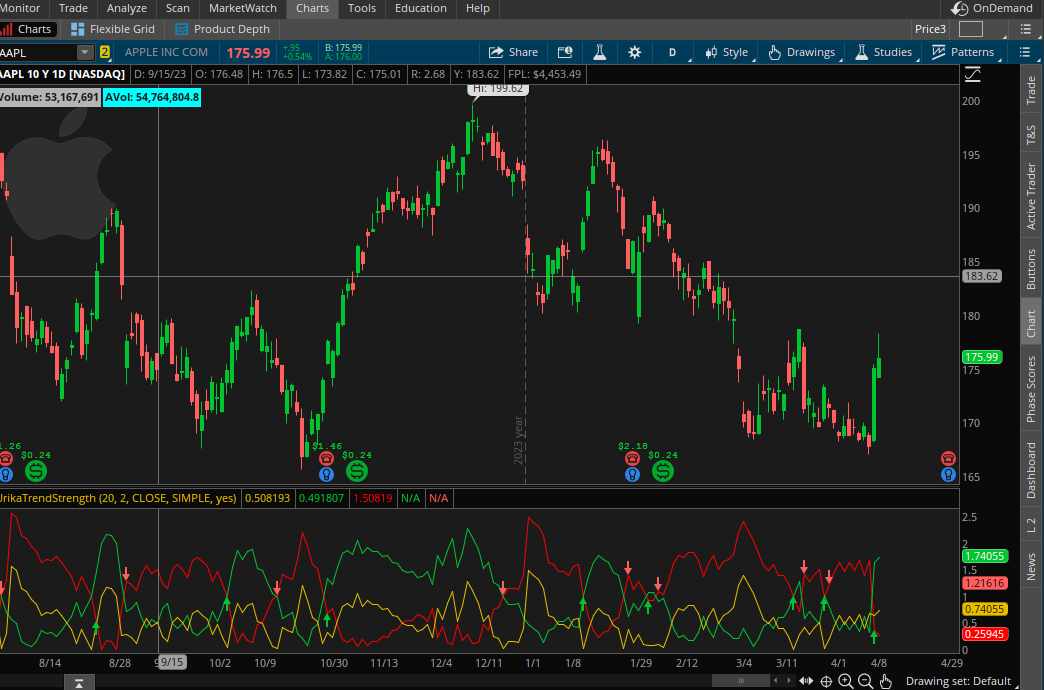Open the L2 sidebar panel

click(1031, 524)
